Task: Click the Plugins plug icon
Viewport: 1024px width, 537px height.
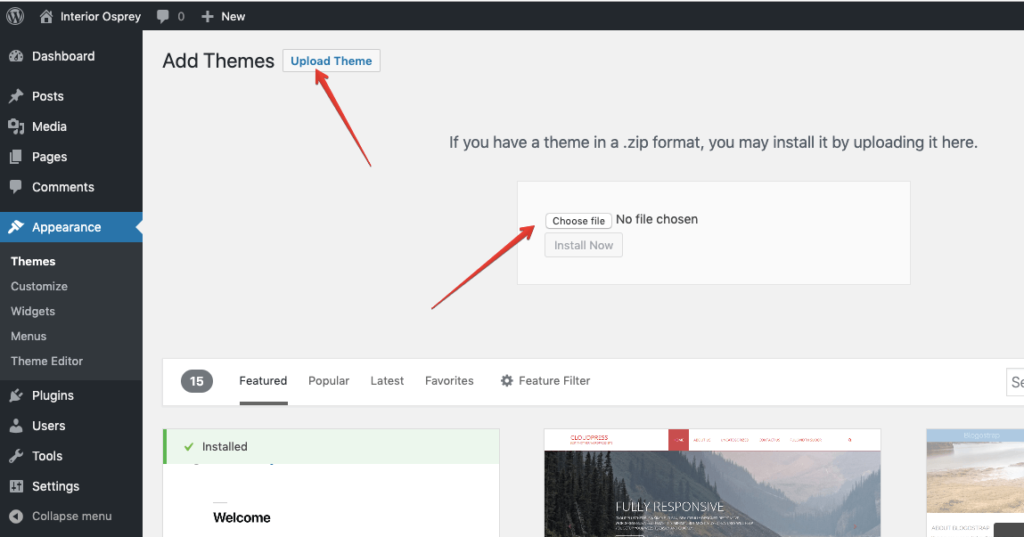Action: tap(16, 395)
